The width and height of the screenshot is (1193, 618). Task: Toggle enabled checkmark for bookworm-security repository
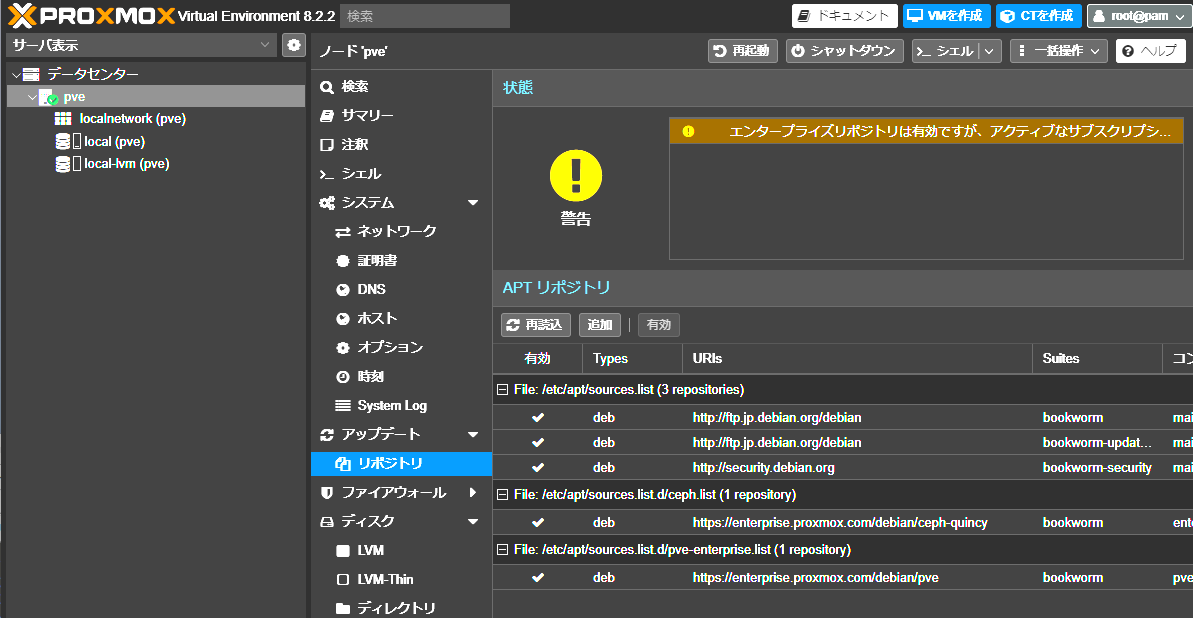click(x=538, y=468)
